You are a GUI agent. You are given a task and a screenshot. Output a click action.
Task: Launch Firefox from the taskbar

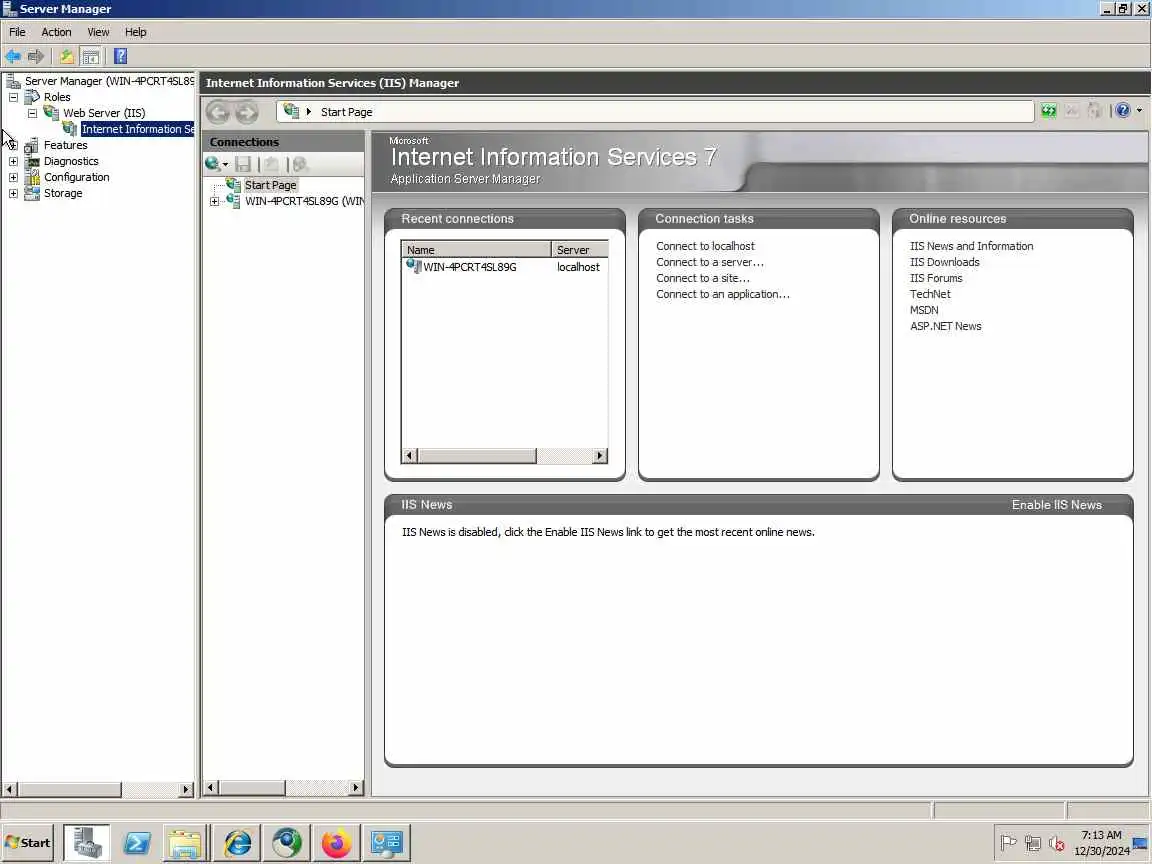(x=336, y=843)
